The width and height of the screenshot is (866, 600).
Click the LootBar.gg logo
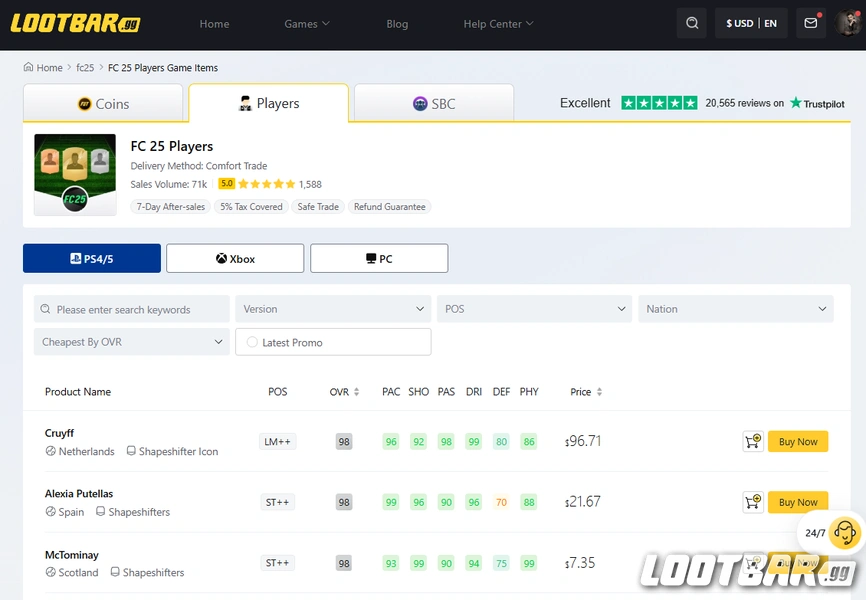pyautogui.click(x=75, y=23)
